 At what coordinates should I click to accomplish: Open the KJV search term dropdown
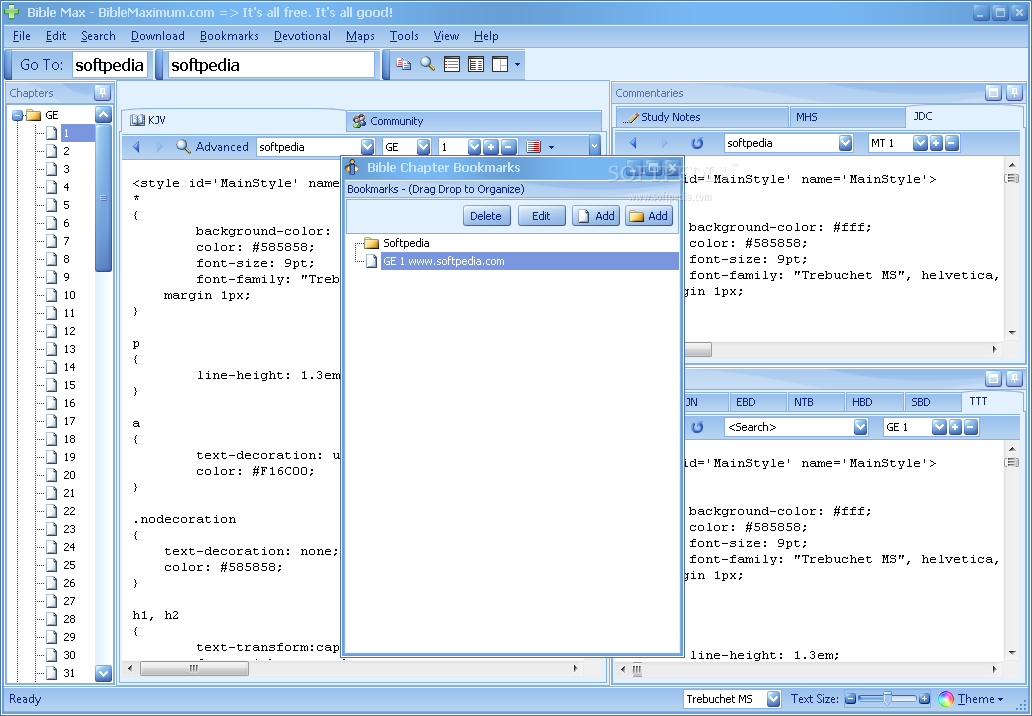[x=367, y=147]
